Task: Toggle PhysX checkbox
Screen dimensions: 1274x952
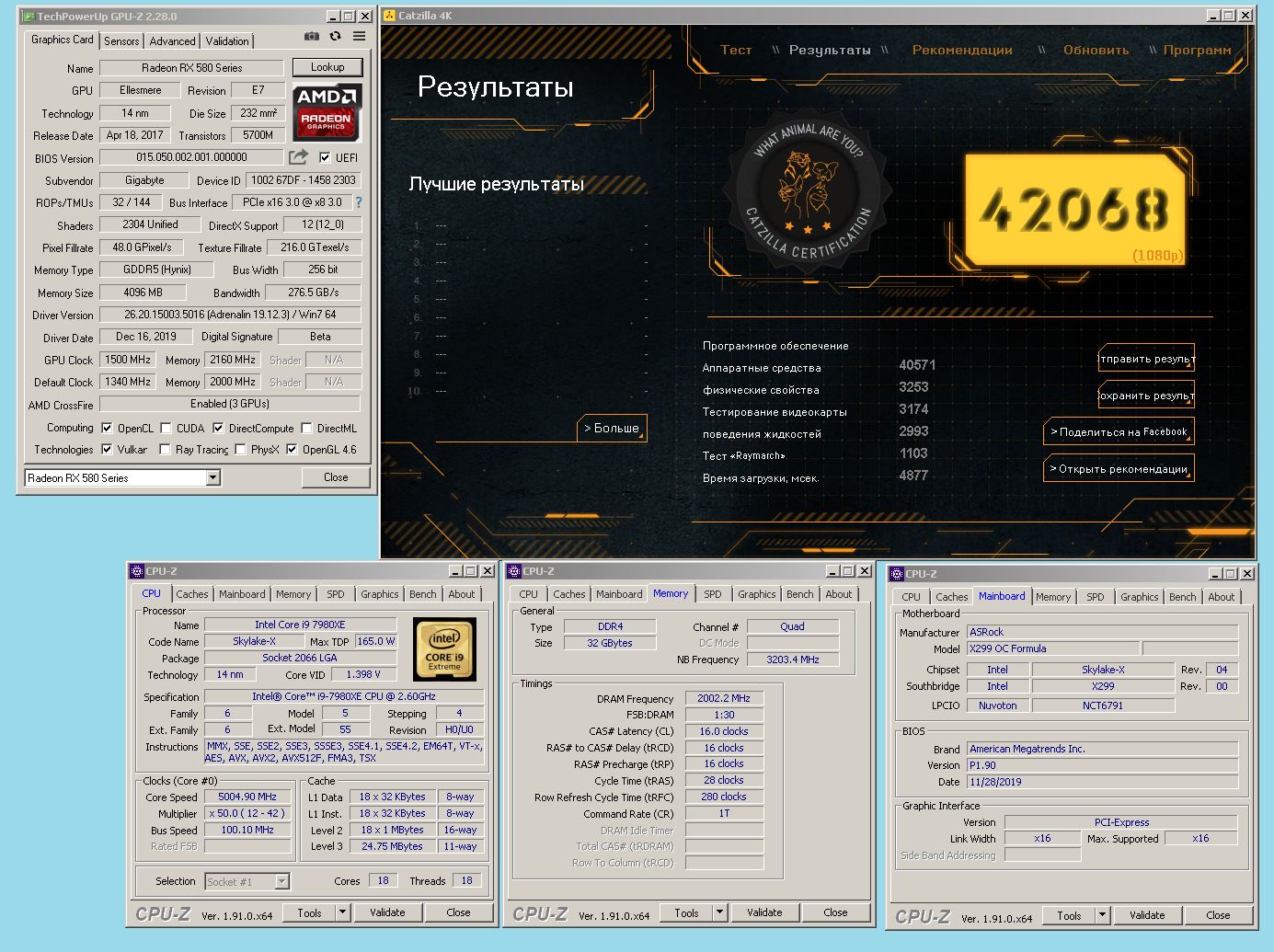Action: [240, 449]
